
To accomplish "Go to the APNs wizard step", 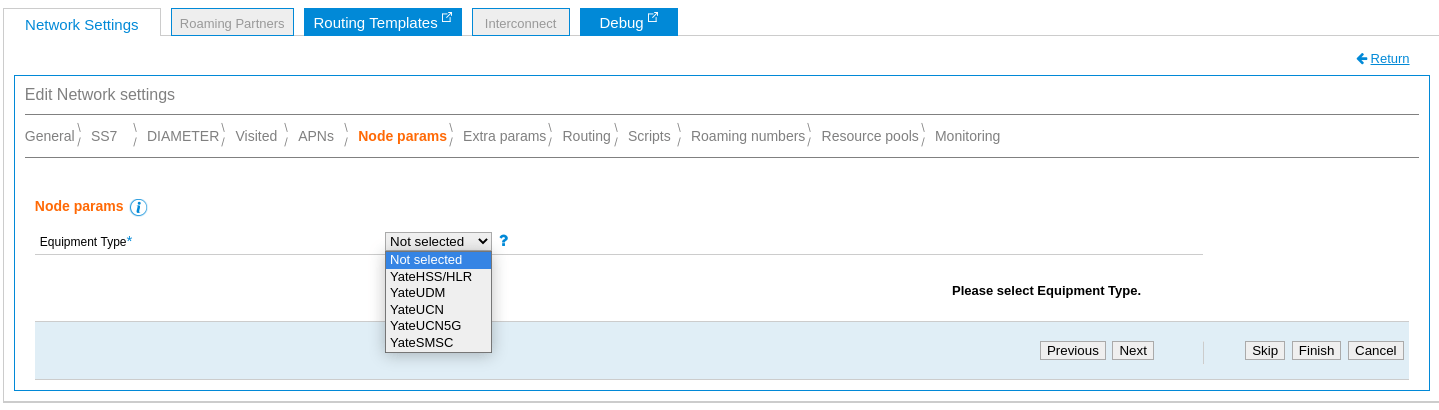I will click(x=316, y=136).
